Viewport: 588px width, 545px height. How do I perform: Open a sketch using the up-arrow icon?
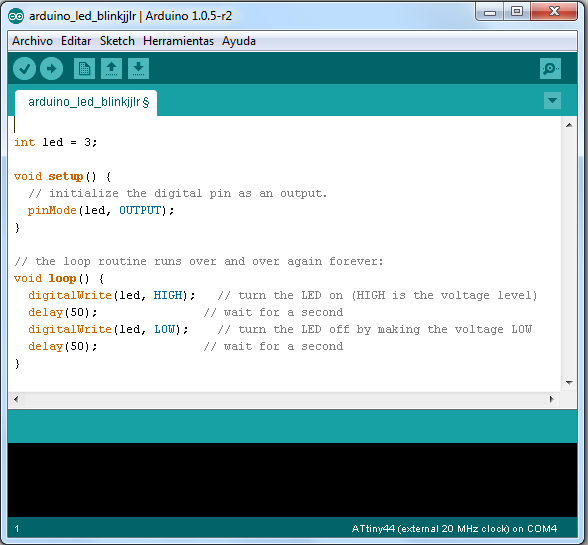111,69
